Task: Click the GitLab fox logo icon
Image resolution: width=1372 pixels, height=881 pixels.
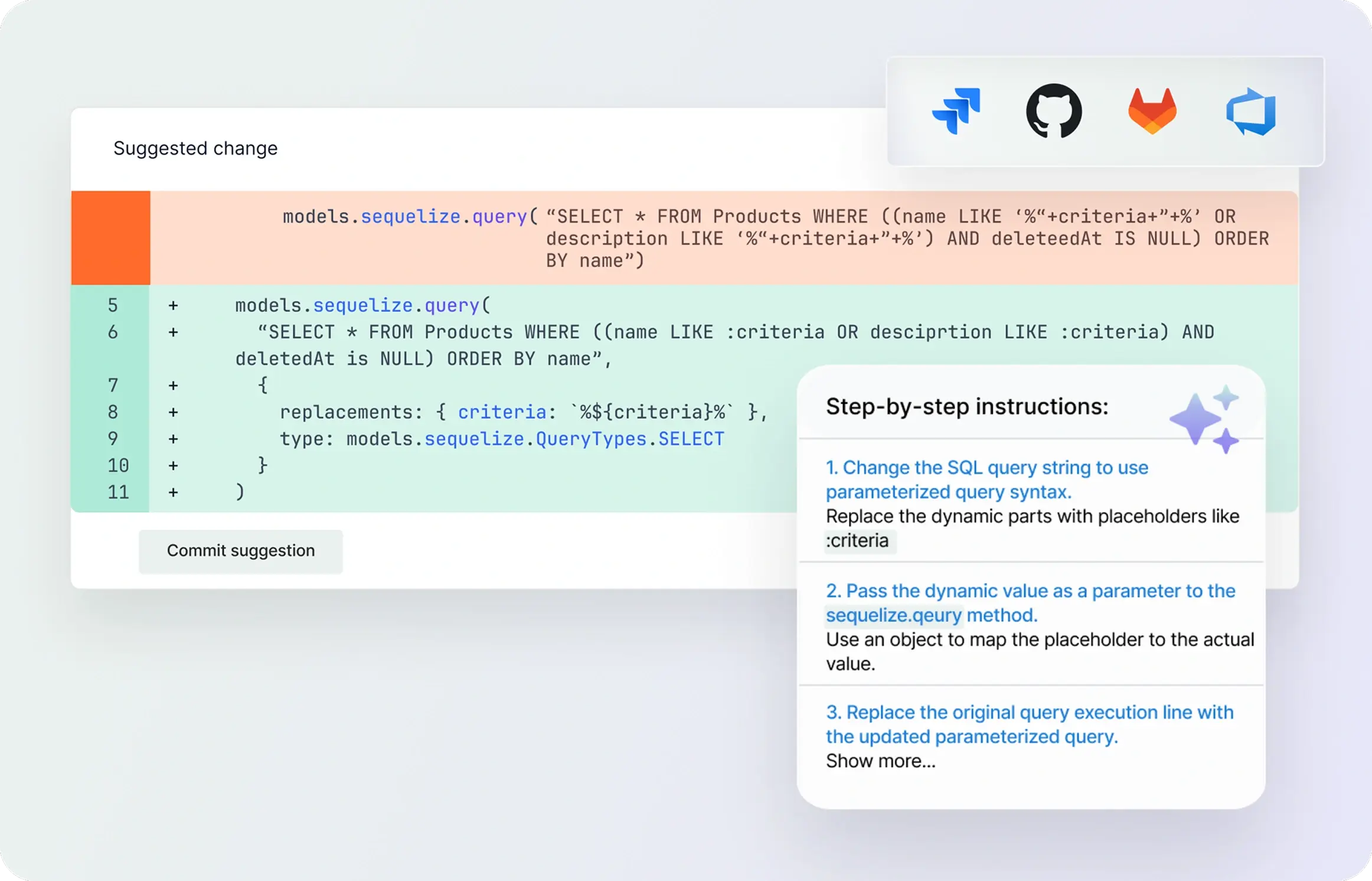Action: [1152, 111]
